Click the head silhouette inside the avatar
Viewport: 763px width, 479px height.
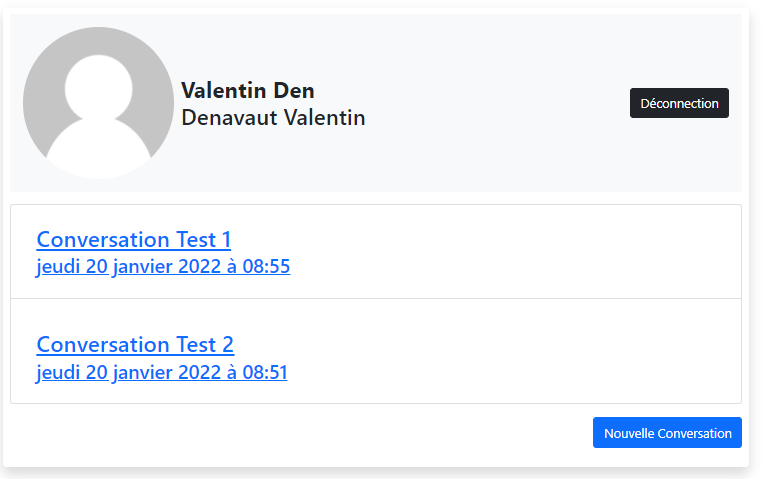(99, 89)
